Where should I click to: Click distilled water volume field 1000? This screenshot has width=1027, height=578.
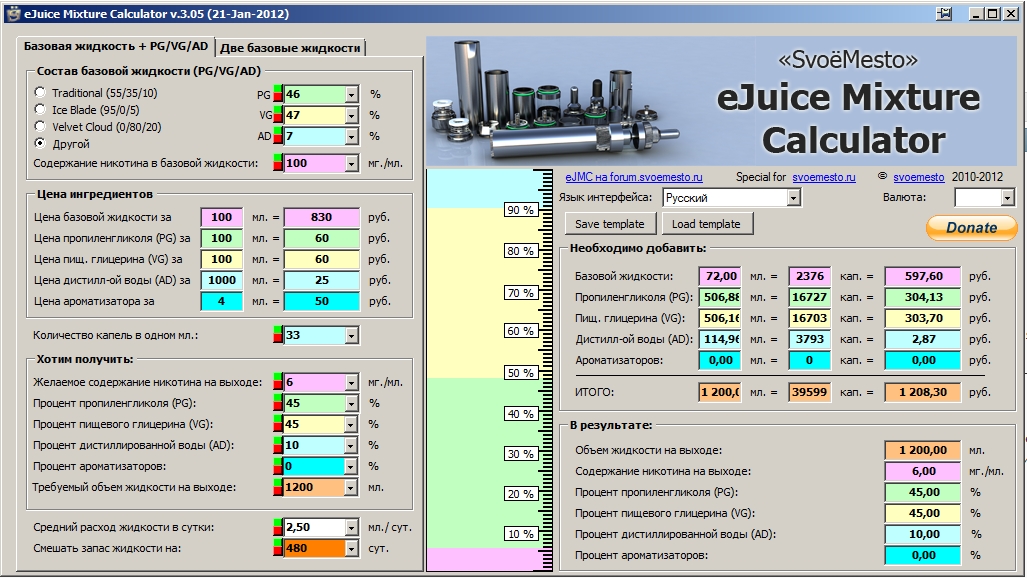(x=221, y=280)
